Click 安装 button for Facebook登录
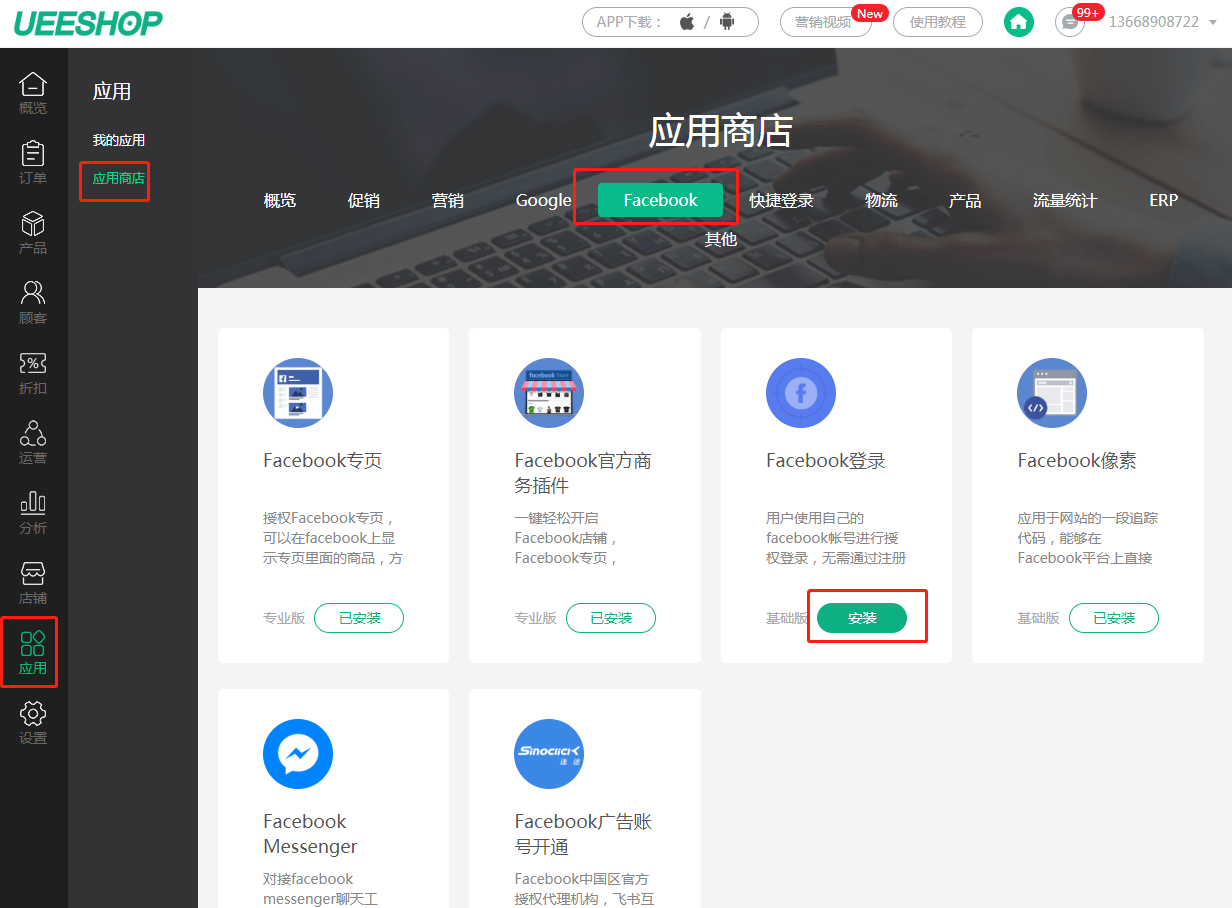 point(862,618)
